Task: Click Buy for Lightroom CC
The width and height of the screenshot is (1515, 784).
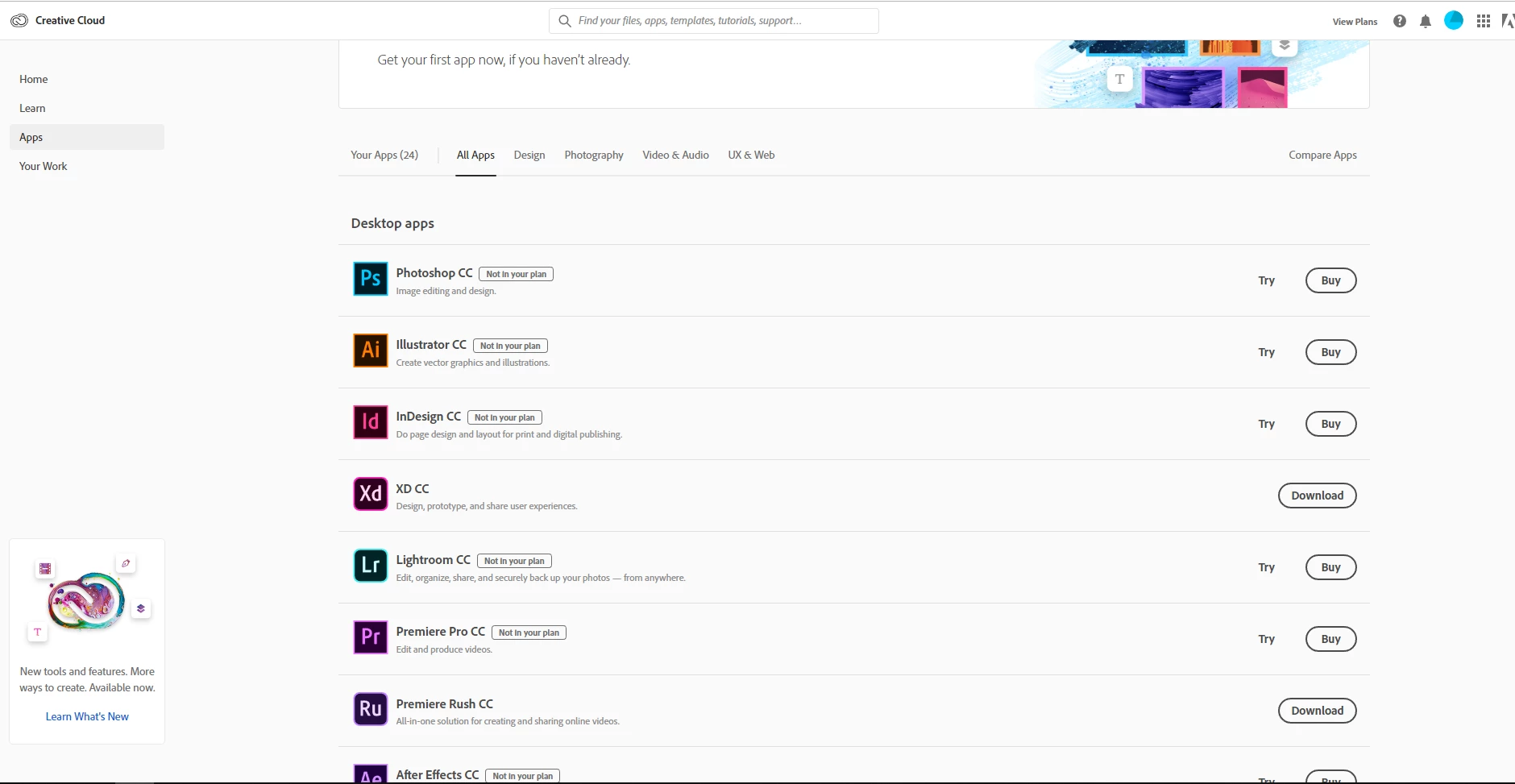Action: coord(1331,567)
